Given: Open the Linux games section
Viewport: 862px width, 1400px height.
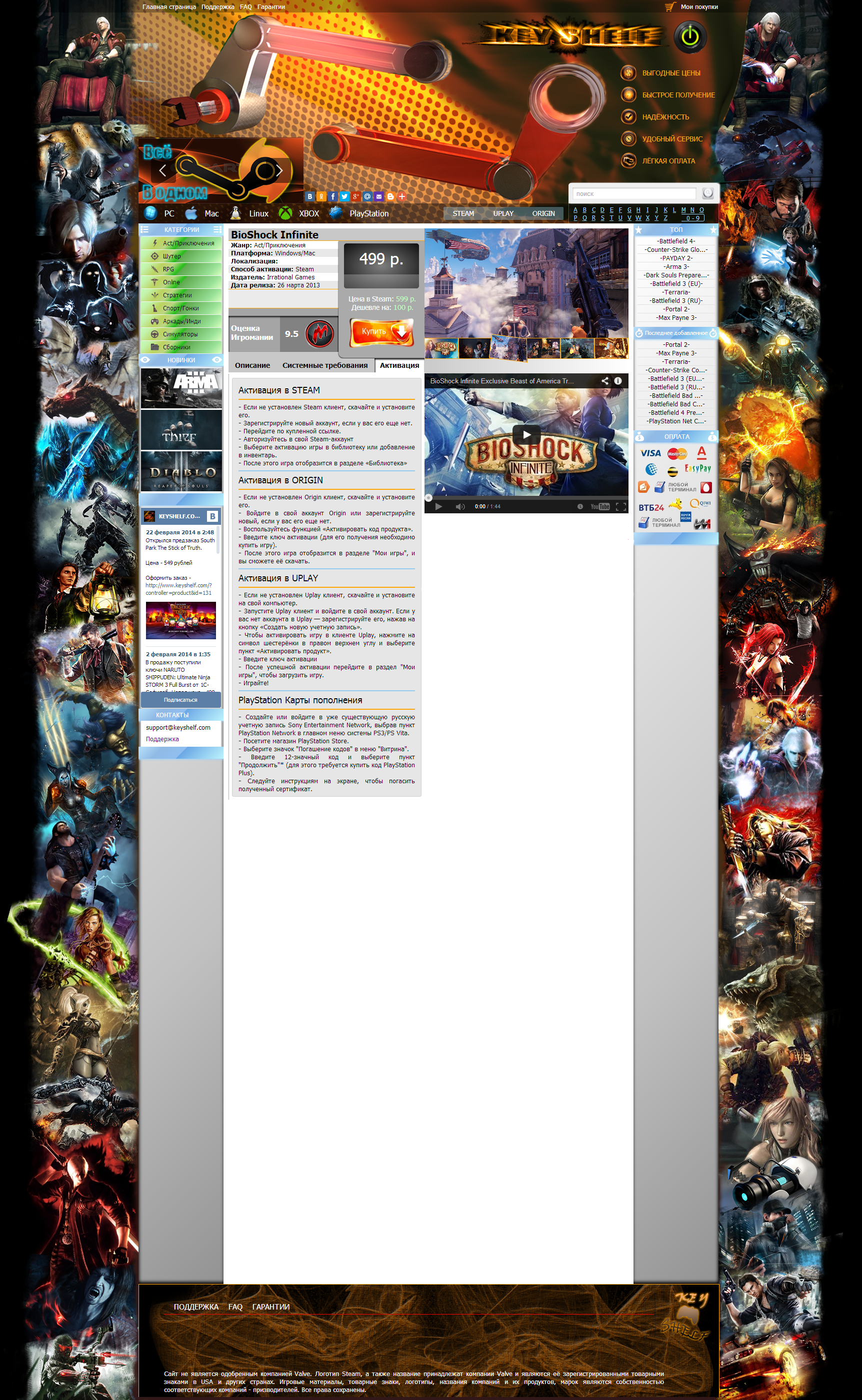Looking at the screenshot, I should [249, 213].
